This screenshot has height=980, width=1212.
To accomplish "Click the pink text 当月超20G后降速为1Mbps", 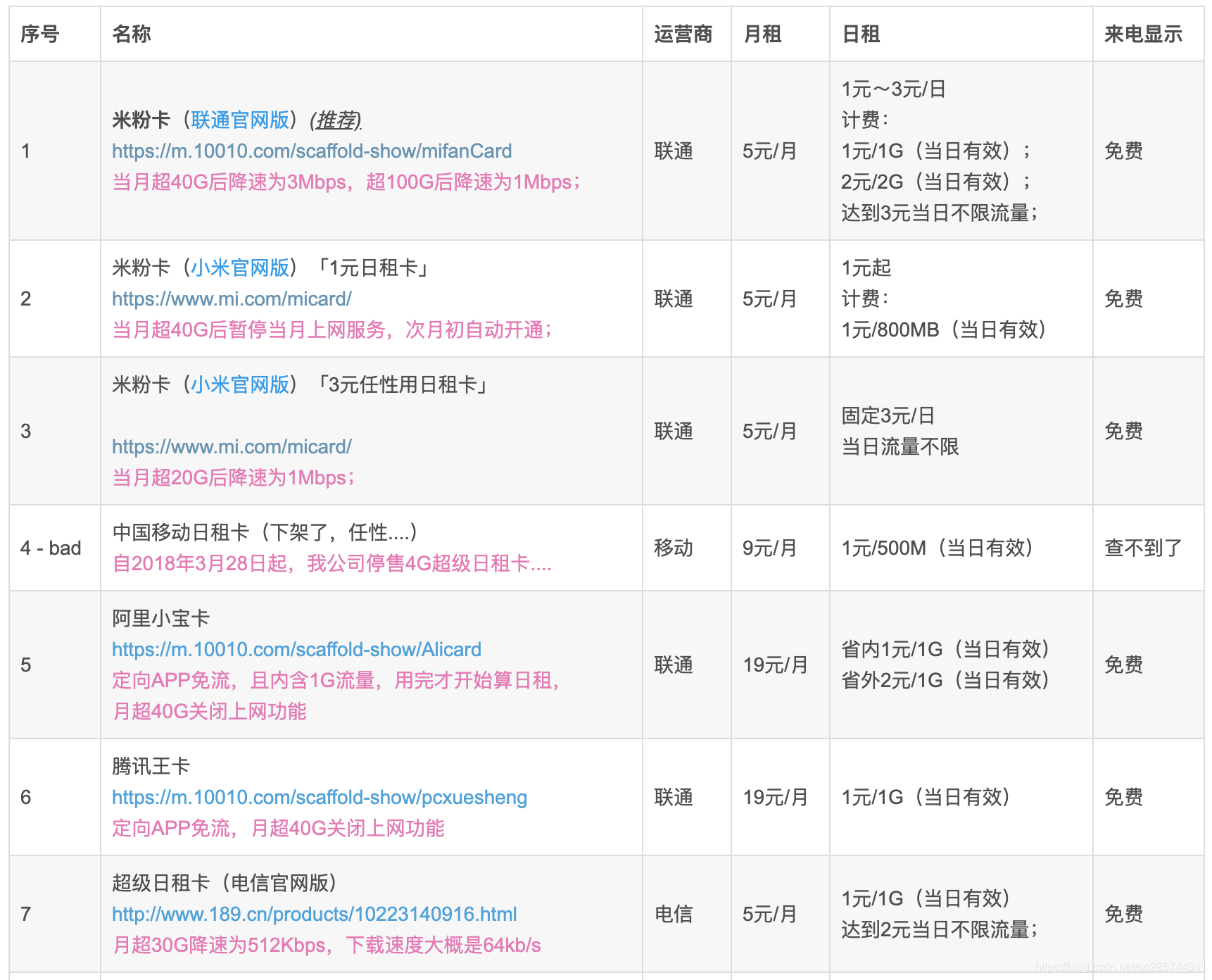I will coord(233,478).
